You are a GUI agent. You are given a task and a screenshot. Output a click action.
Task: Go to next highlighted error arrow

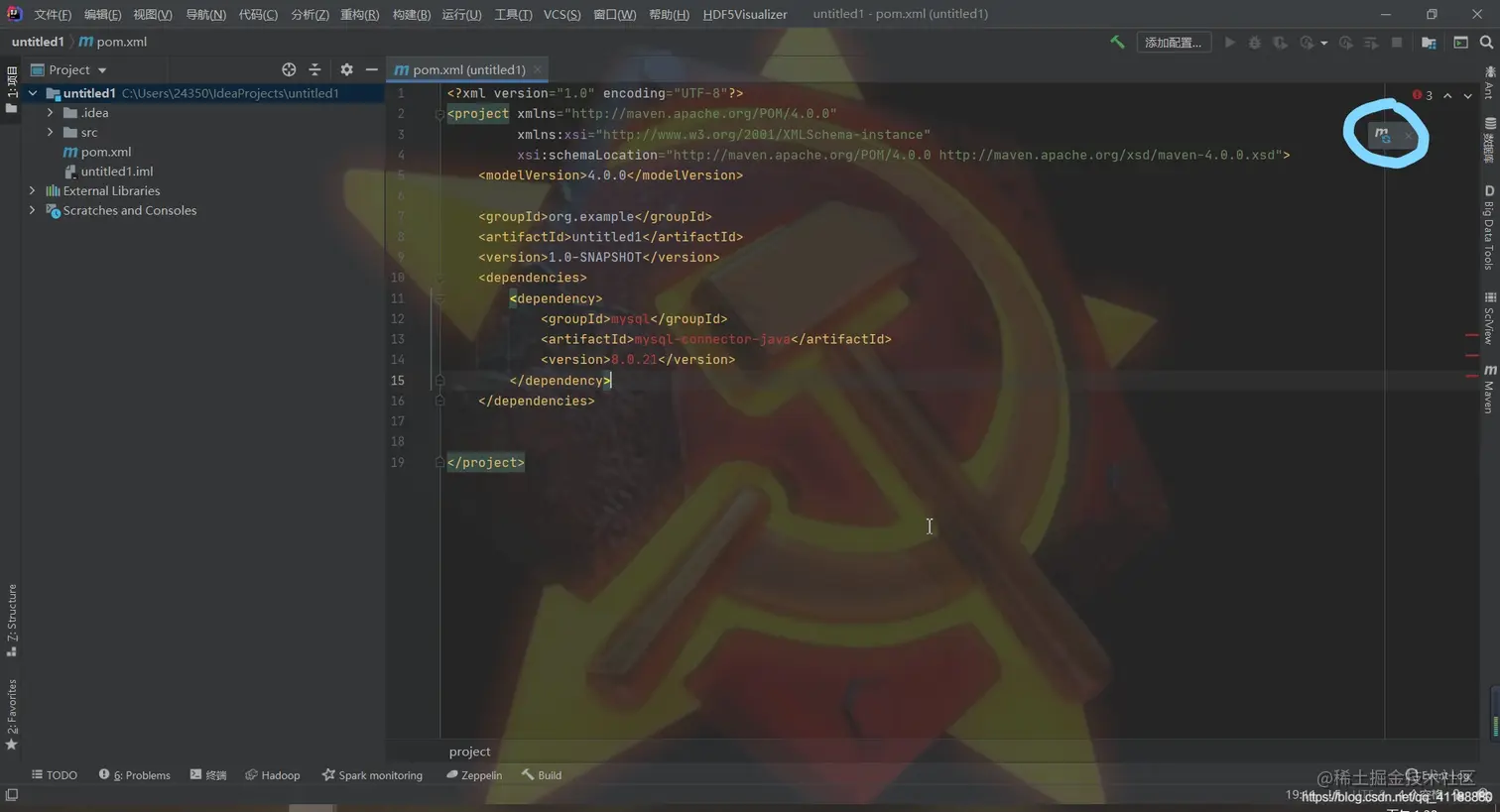click(x=1467, y=95)
